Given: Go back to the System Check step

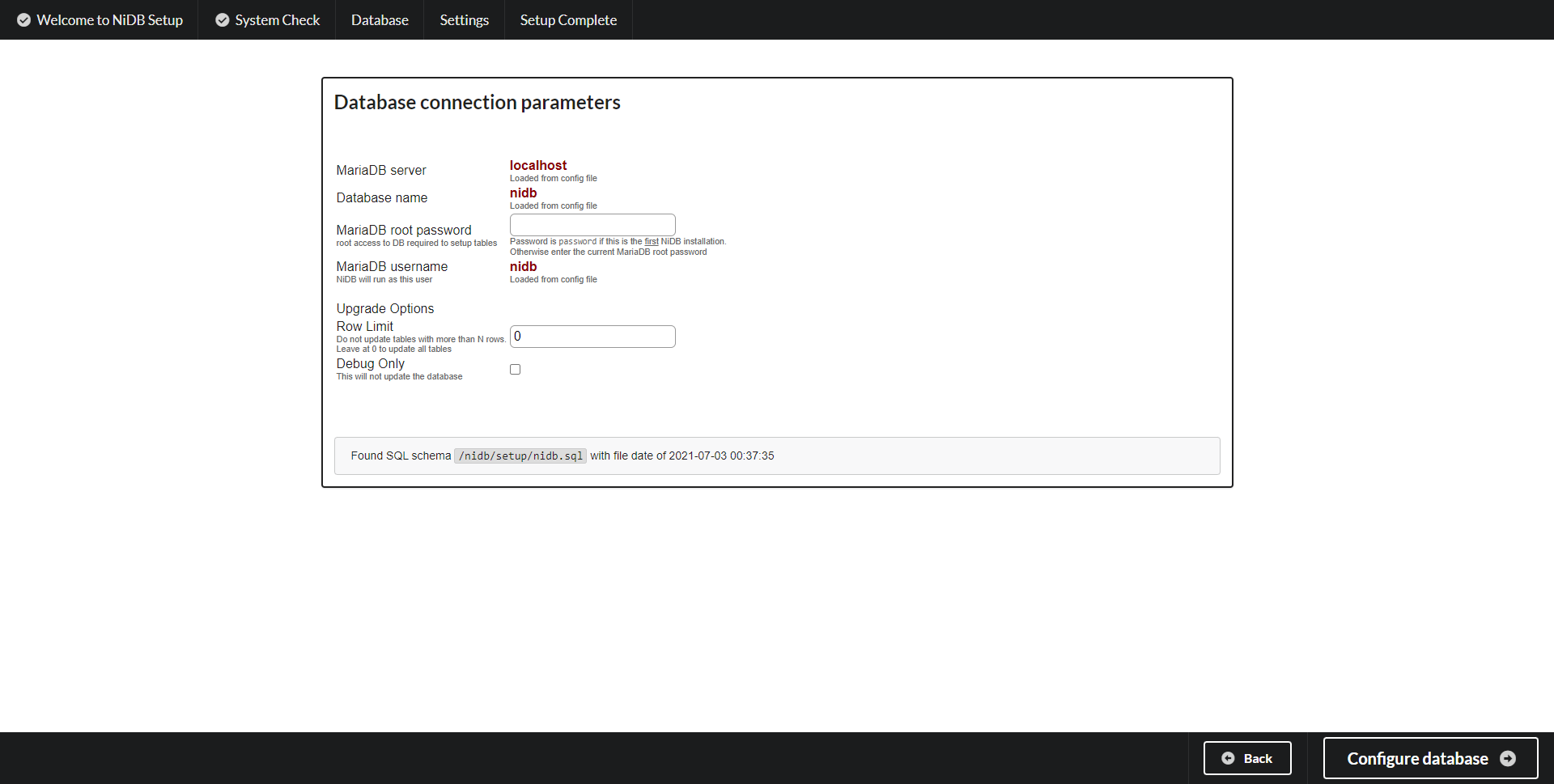Looking at the screenshot, I should [x=276, y=19].
